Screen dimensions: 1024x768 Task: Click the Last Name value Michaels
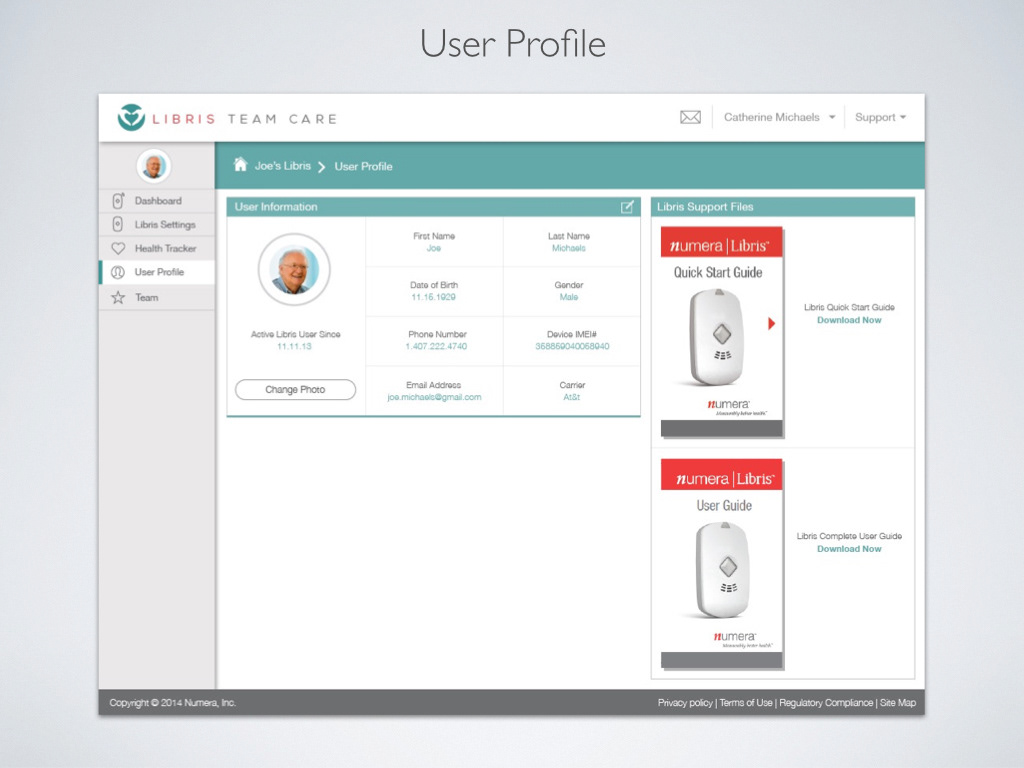[569, 248]
